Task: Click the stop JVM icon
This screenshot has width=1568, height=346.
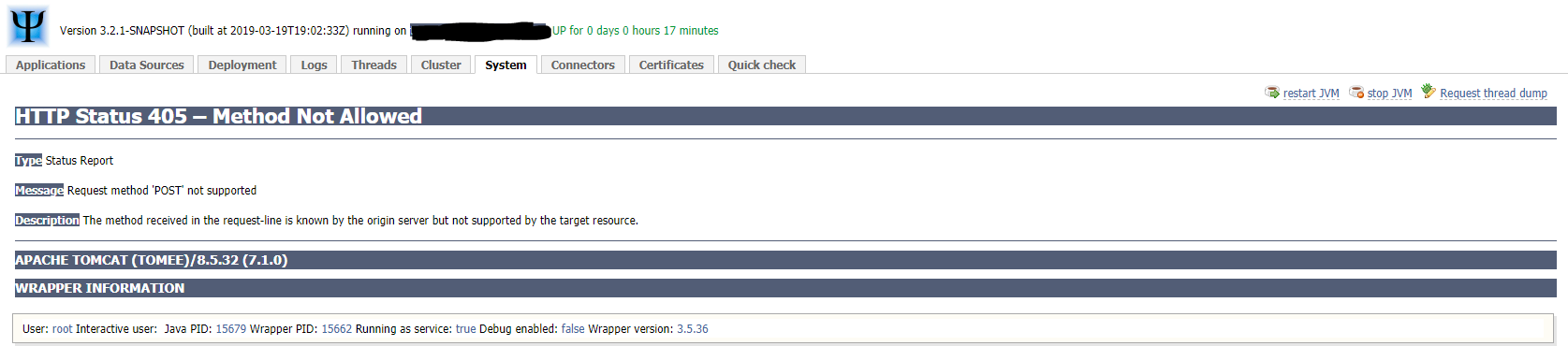Action: click(x=1356, y=92)
